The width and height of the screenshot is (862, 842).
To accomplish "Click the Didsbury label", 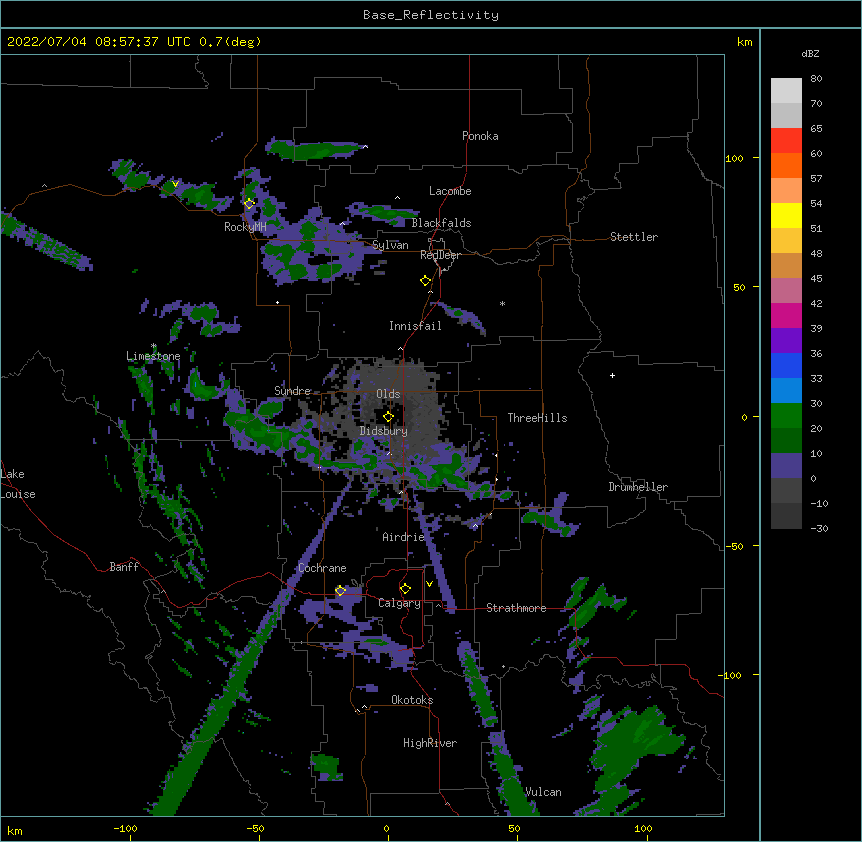I will [384, 431].
